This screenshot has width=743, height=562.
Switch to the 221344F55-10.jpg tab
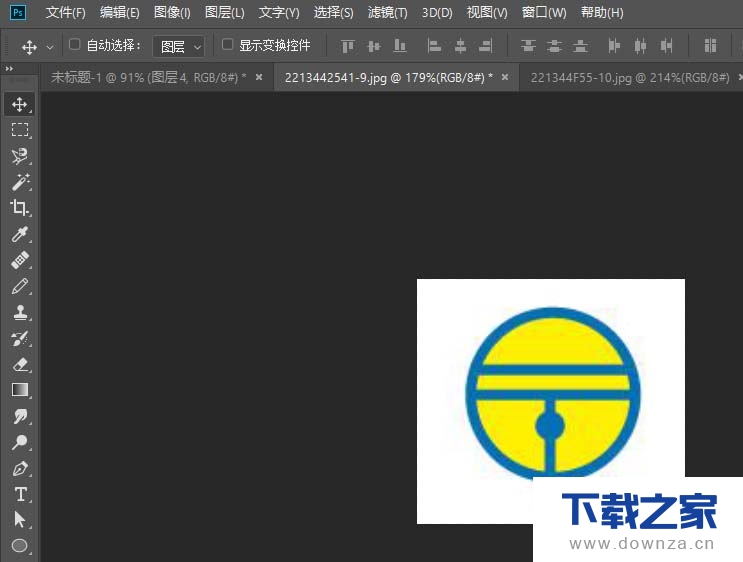(630, 78)
